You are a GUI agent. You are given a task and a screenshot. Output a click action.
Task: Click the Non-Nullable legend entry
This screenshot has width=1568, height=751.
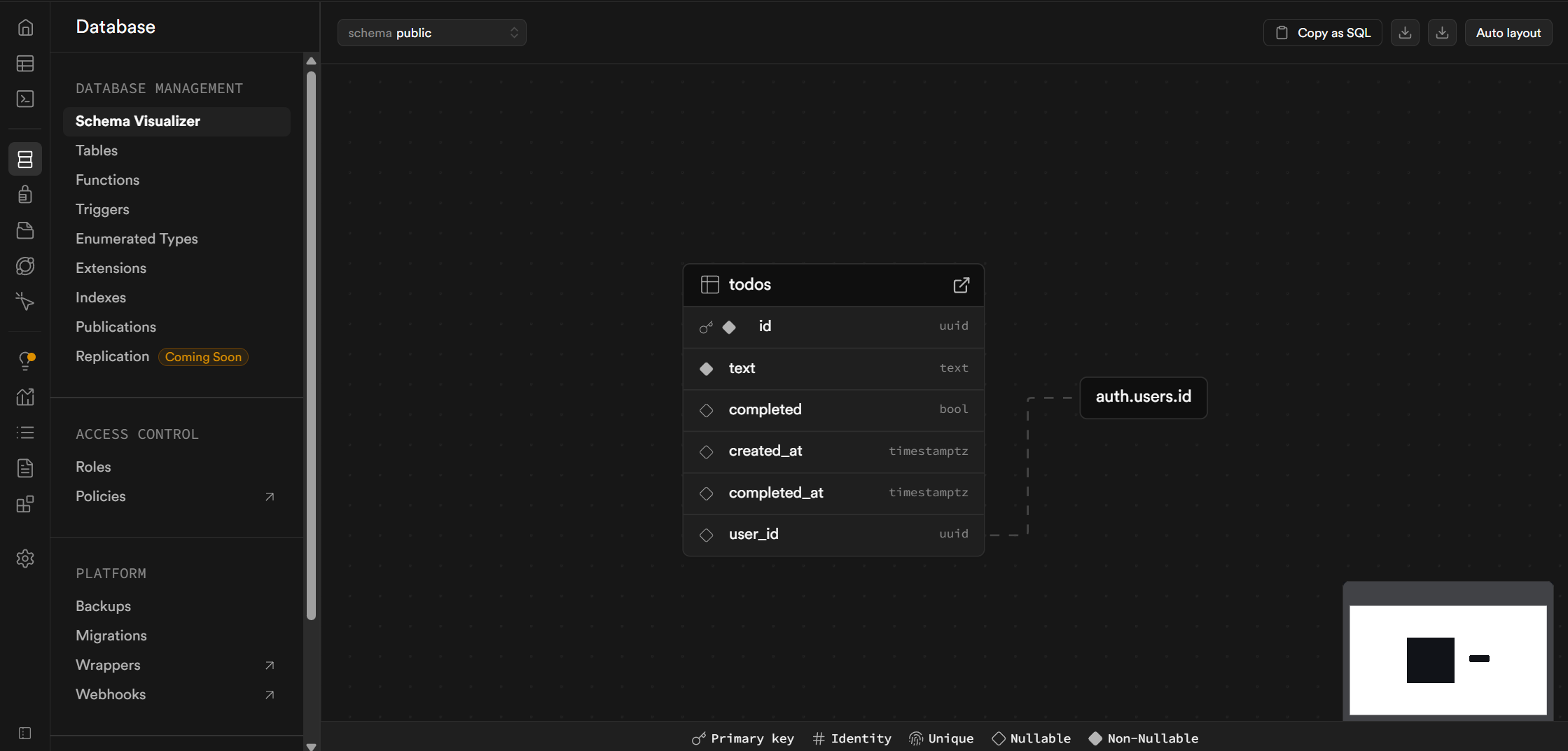(x=1144, y=738)
